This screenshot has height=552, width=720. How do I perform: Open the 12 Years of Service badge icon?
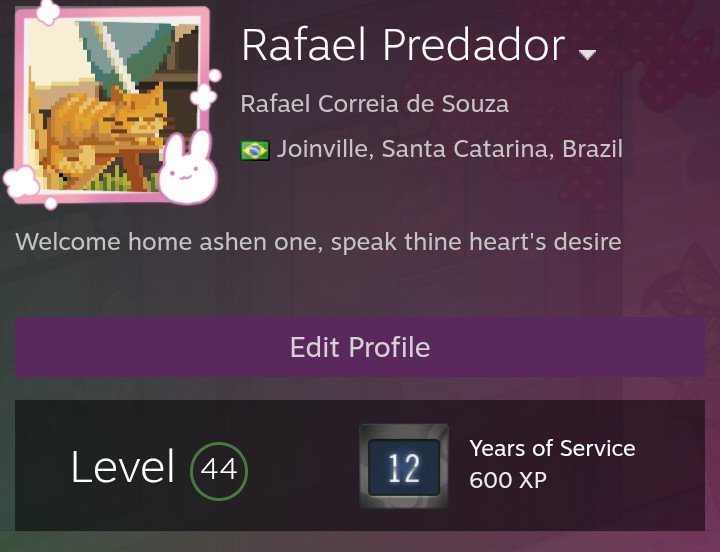point(403,467)
